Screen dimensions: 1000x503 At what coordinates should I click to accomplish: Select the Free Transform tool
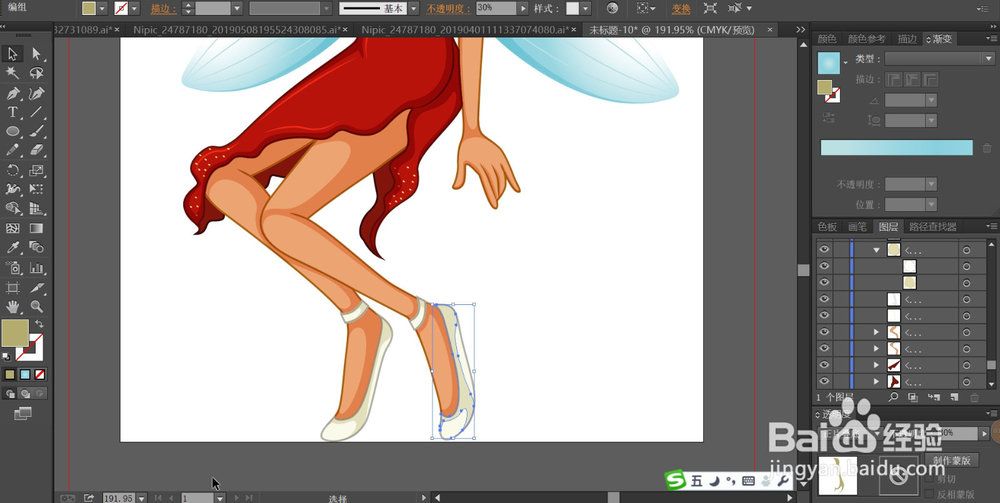(x=36, y=189)
